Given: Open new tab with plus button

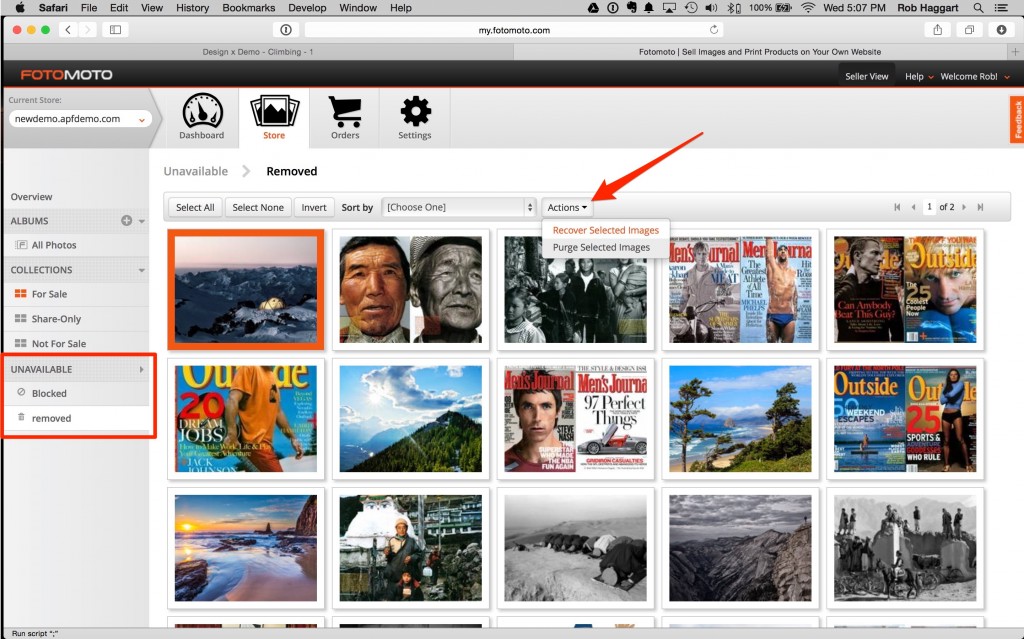Looking at the screenshot, I should coord(1016,52).
